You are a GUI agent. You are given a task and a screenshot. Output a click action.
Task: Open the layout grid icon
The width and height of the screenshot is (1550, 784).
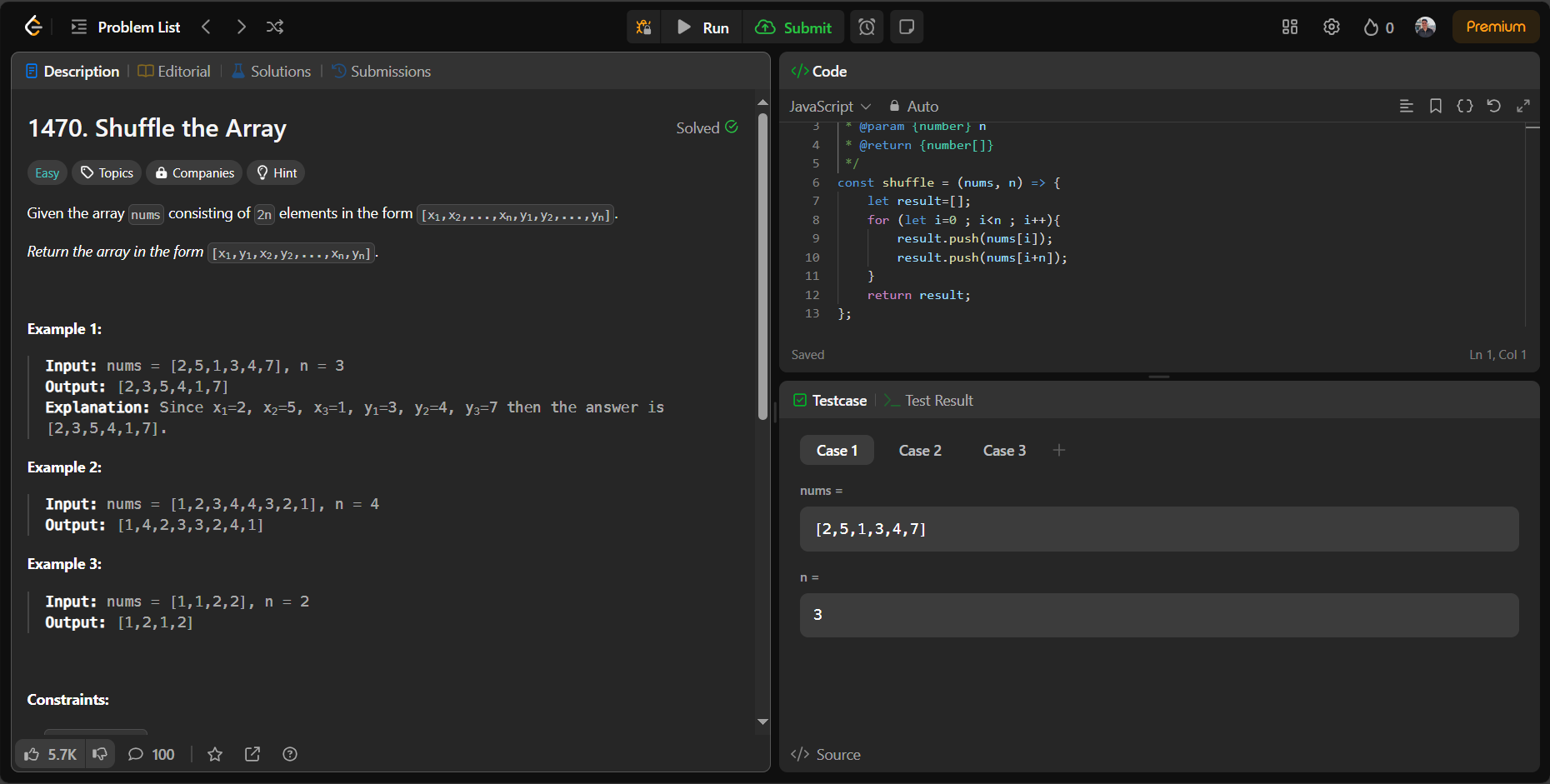(x=1290, y=27)
